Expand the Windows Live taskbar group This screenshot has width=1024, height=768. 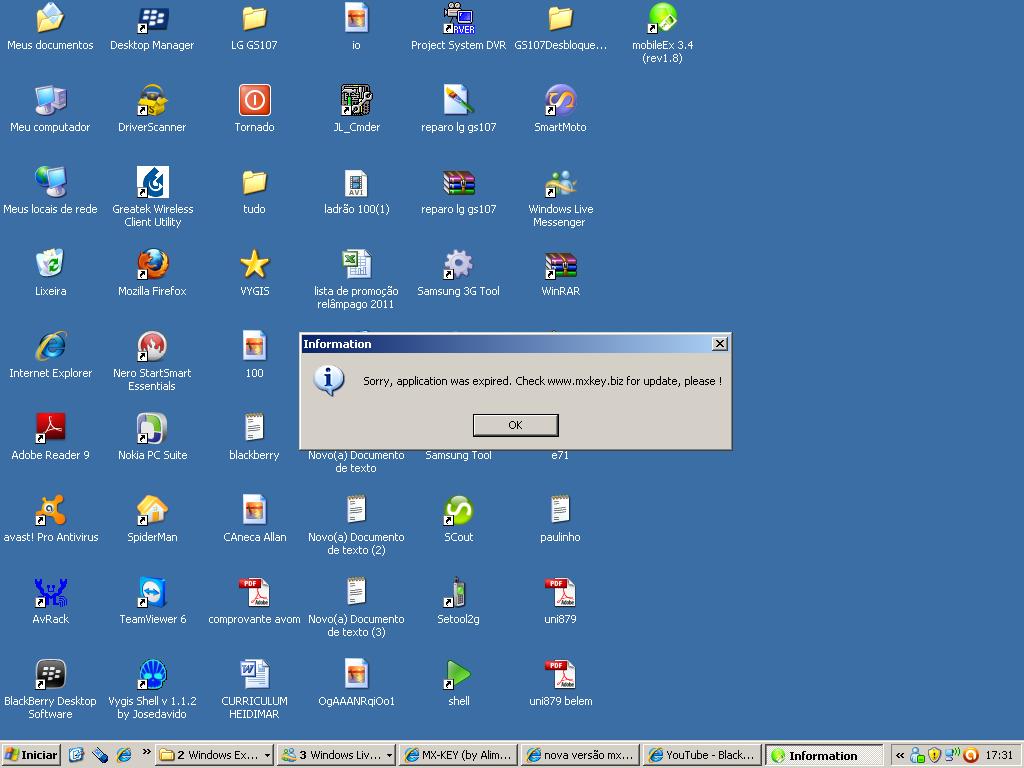[336, 755]
